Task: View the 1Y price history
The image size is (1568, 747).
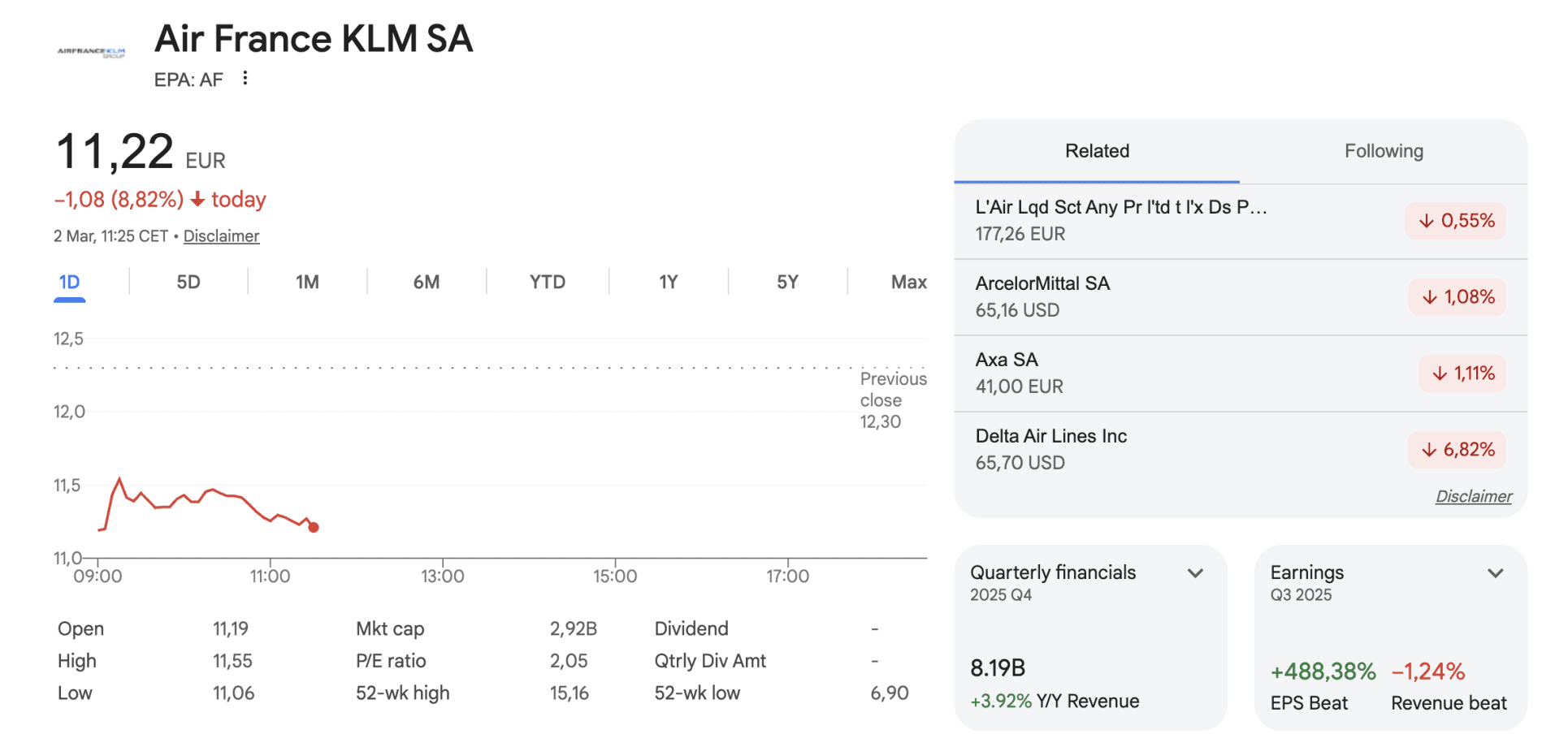Action: (668, 282)
